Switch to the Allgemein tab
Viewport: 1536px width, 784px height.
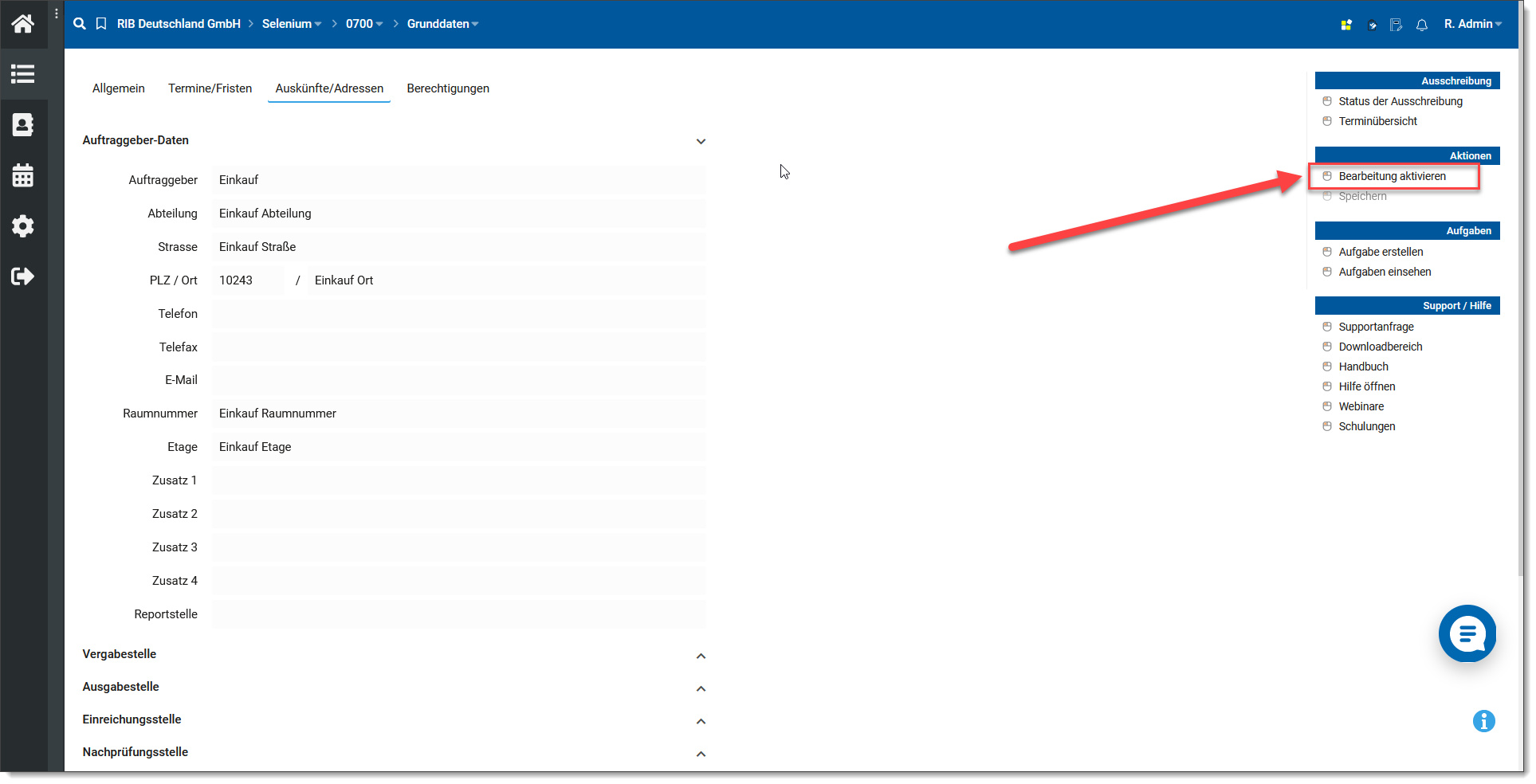[119, 88]
